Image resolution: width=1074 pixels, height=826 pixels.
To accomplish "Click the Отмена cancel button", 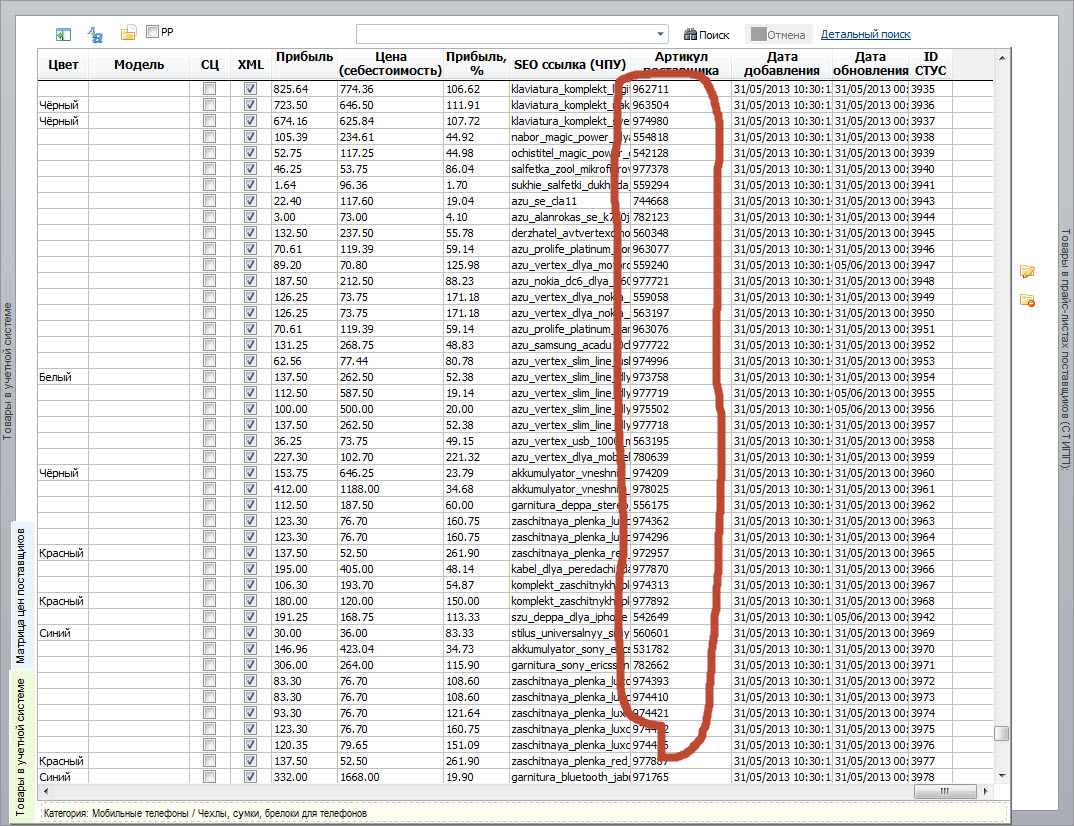I will tap(778, 34).
